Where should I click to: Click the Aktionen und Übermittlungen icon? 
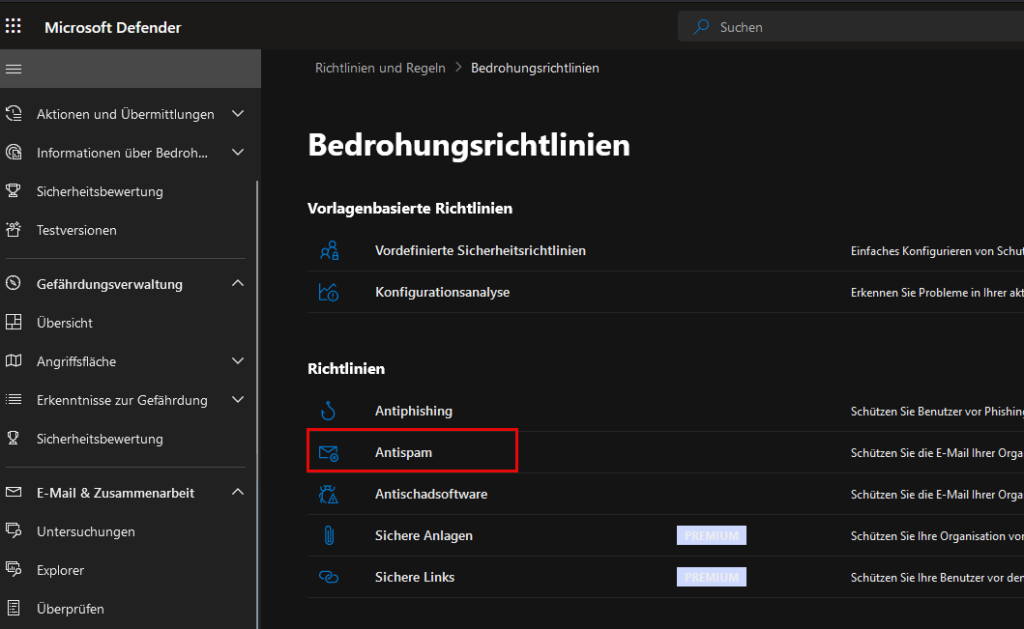[x=14, y=114]
